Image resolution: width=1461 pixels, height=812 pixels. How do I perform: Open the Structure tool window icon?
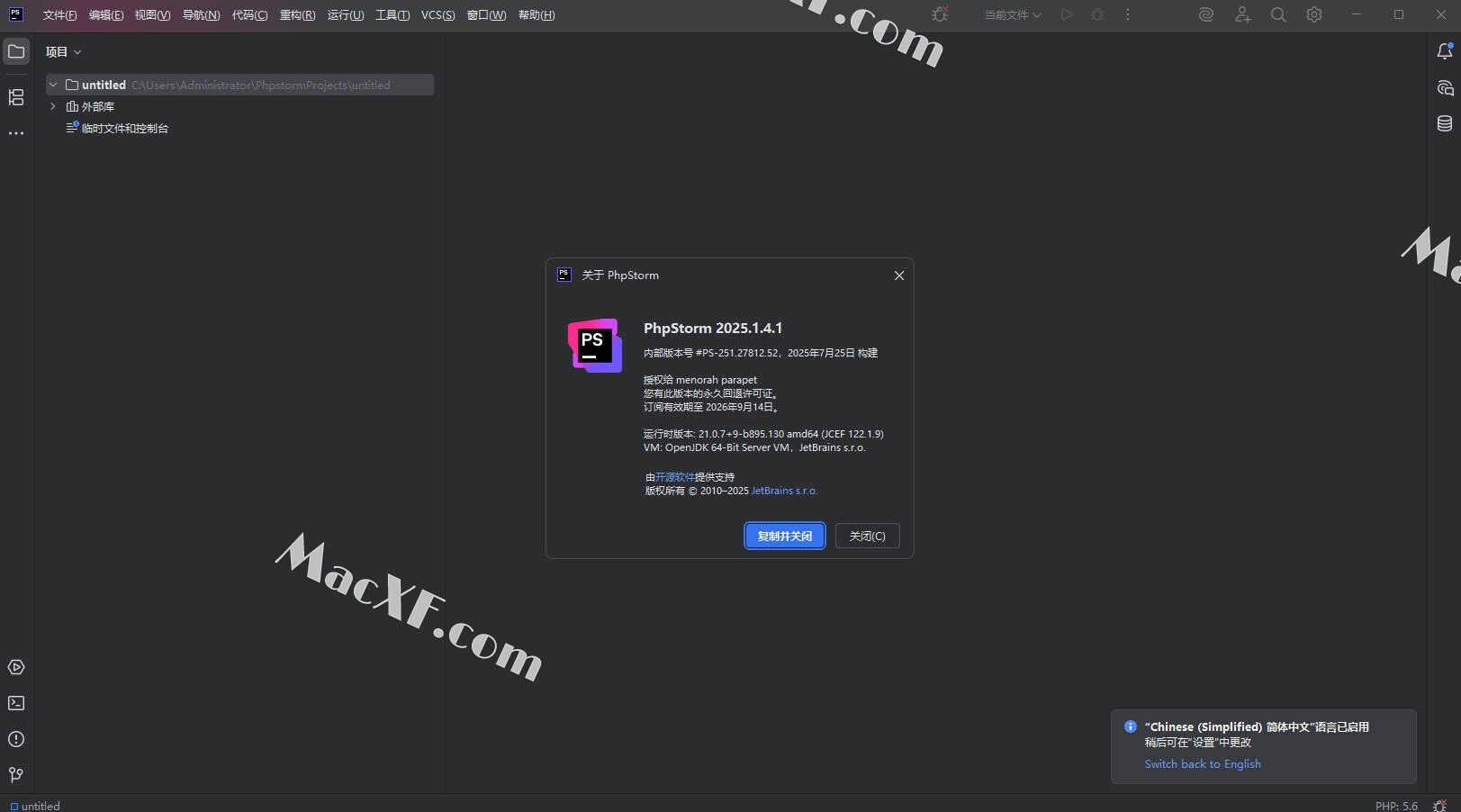pos(16,97)
